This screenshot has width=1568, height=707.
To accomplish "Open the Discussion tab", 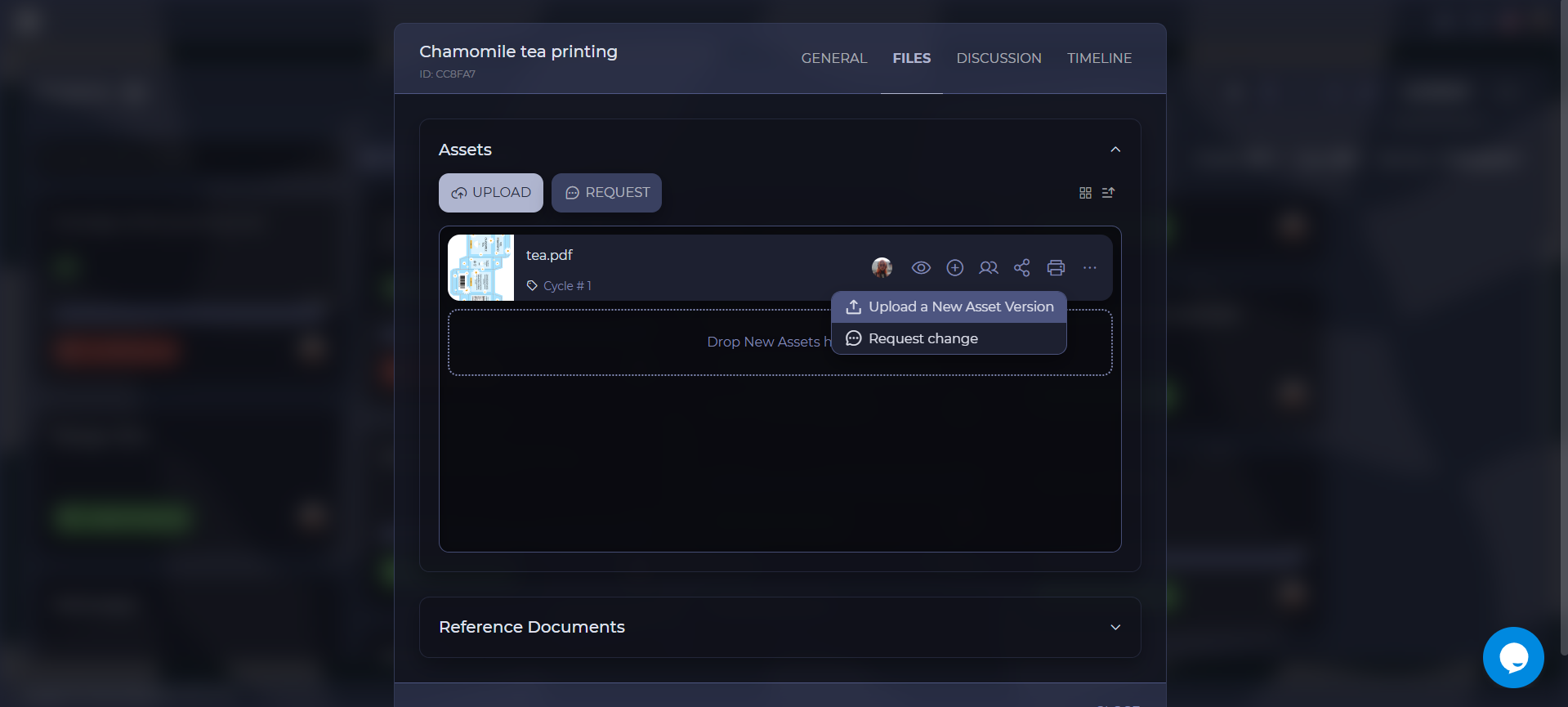I will [998, 58].
